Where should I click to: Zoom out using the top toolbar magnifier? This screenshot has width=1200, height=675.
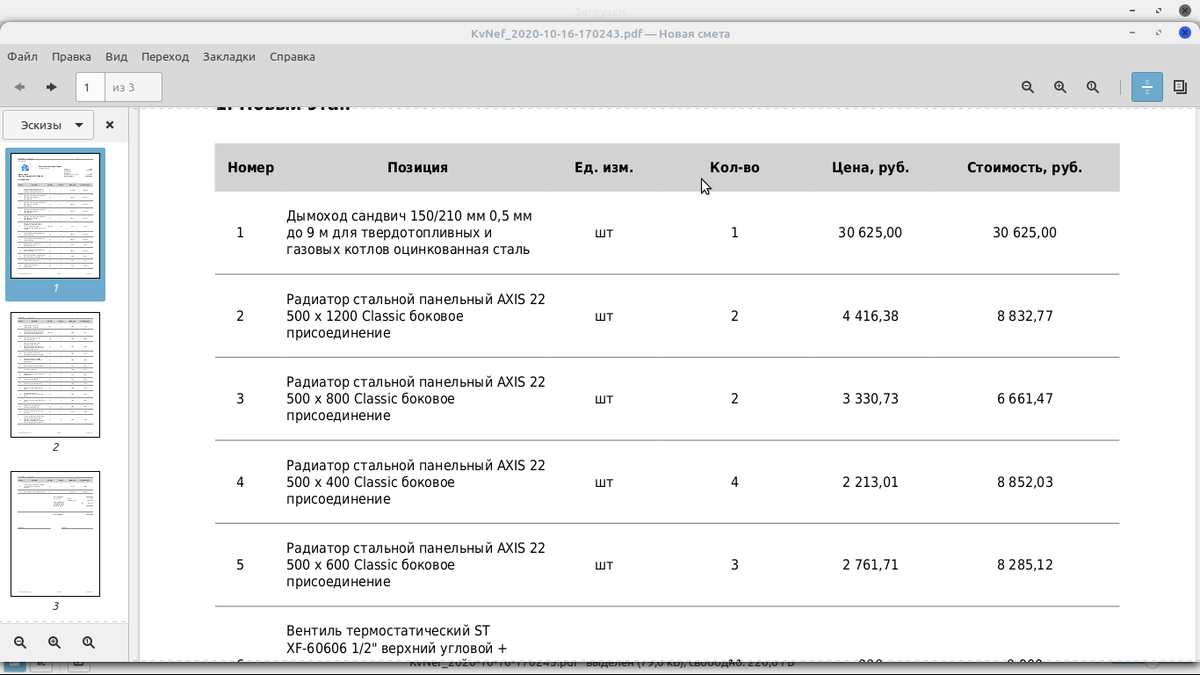click(x=1027, y=87)
